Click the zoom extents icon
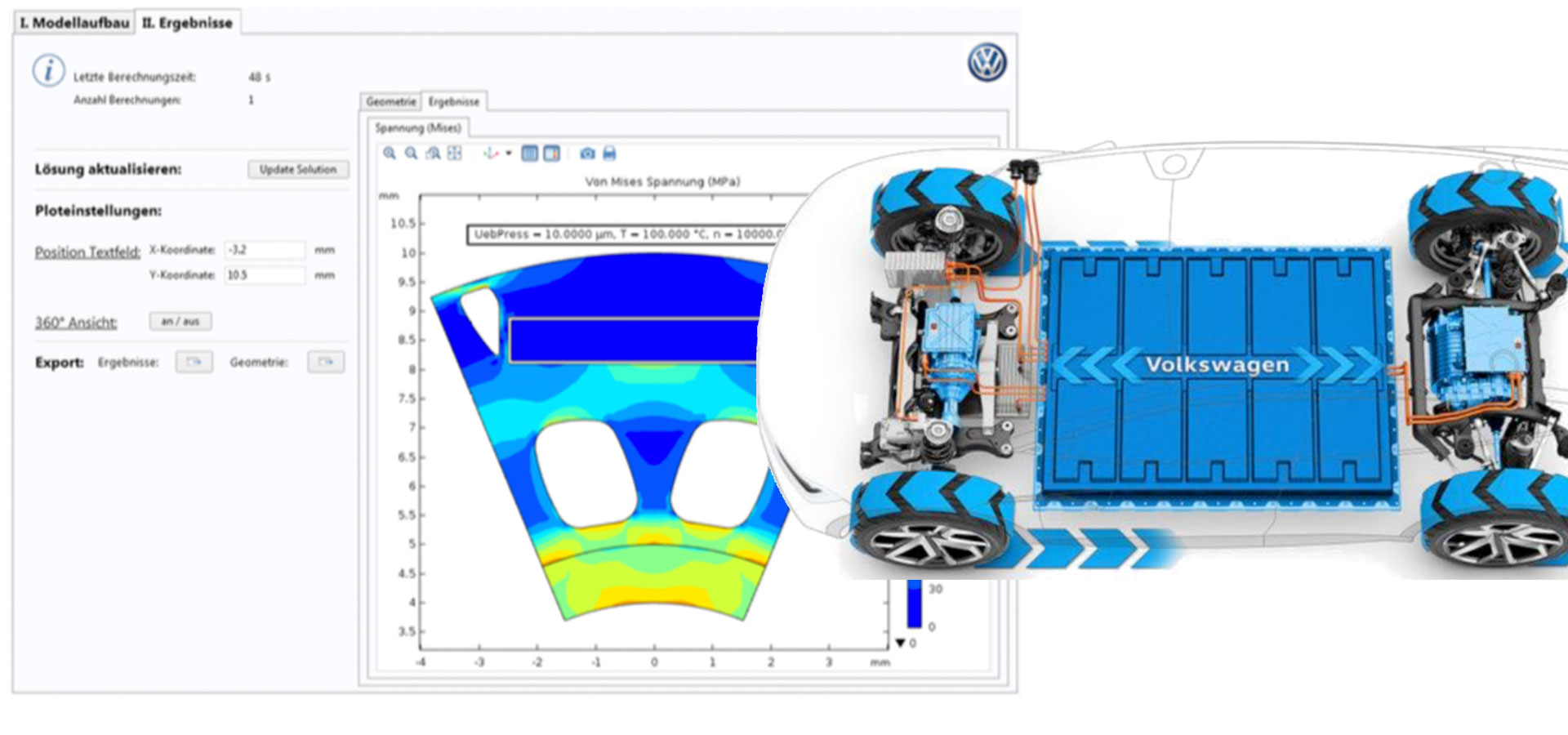The image size is (1568, 735). click(x=455, y=154)
